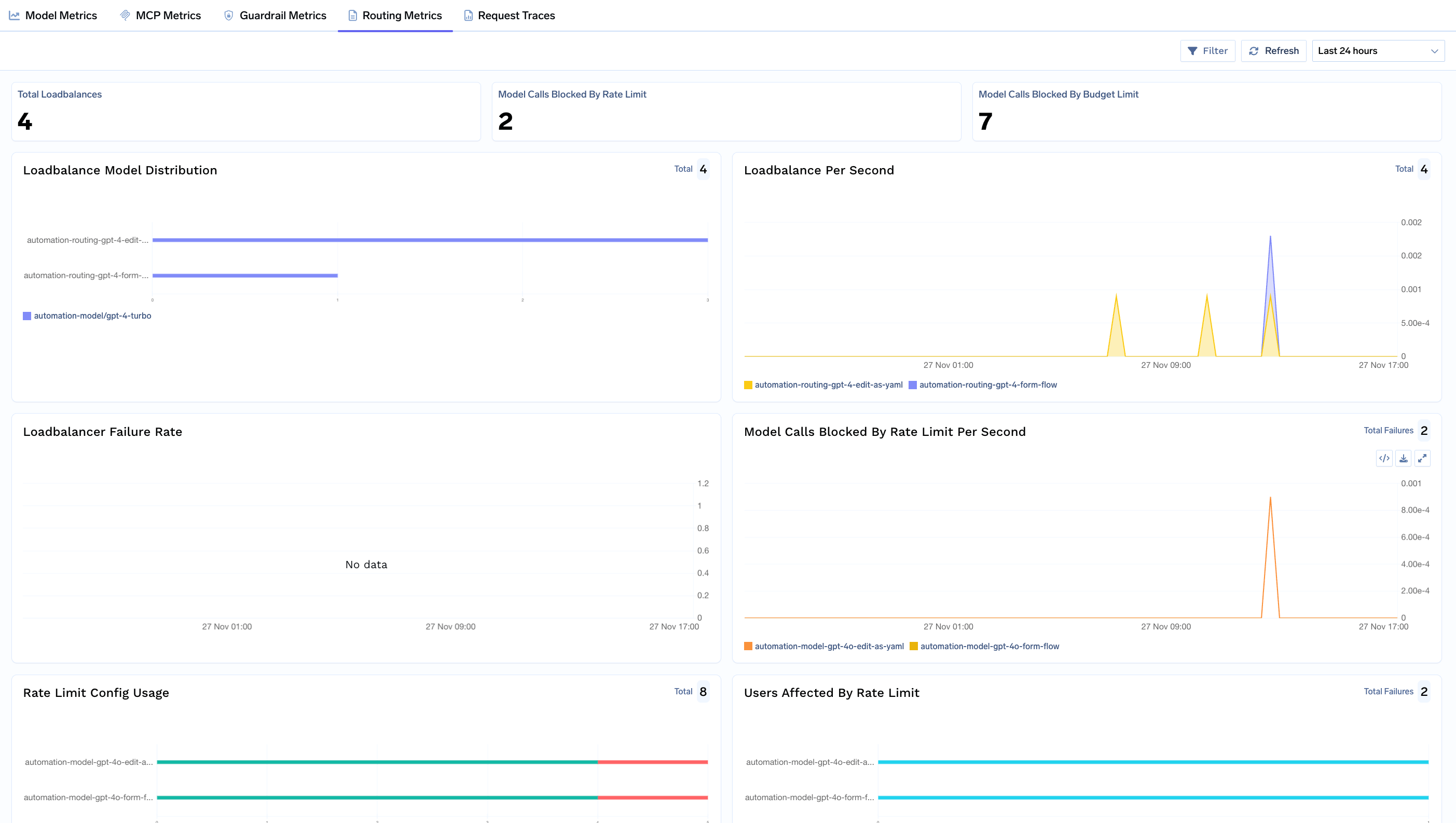
Task: Open the Guardrail Metrics tab
Action: point(275,15)
